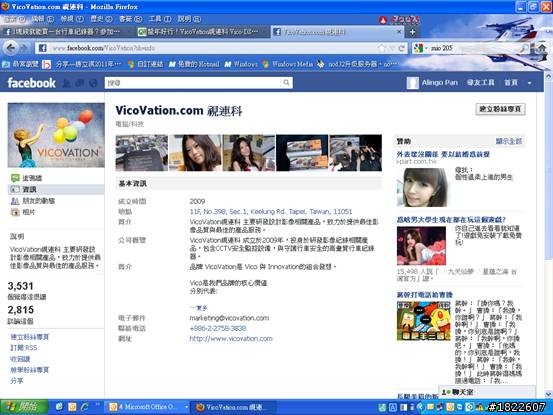Click the fifth photo thumbnail with cameraman
The height and width of the screenshot is (415, 553).
click(x=356, y=153)
